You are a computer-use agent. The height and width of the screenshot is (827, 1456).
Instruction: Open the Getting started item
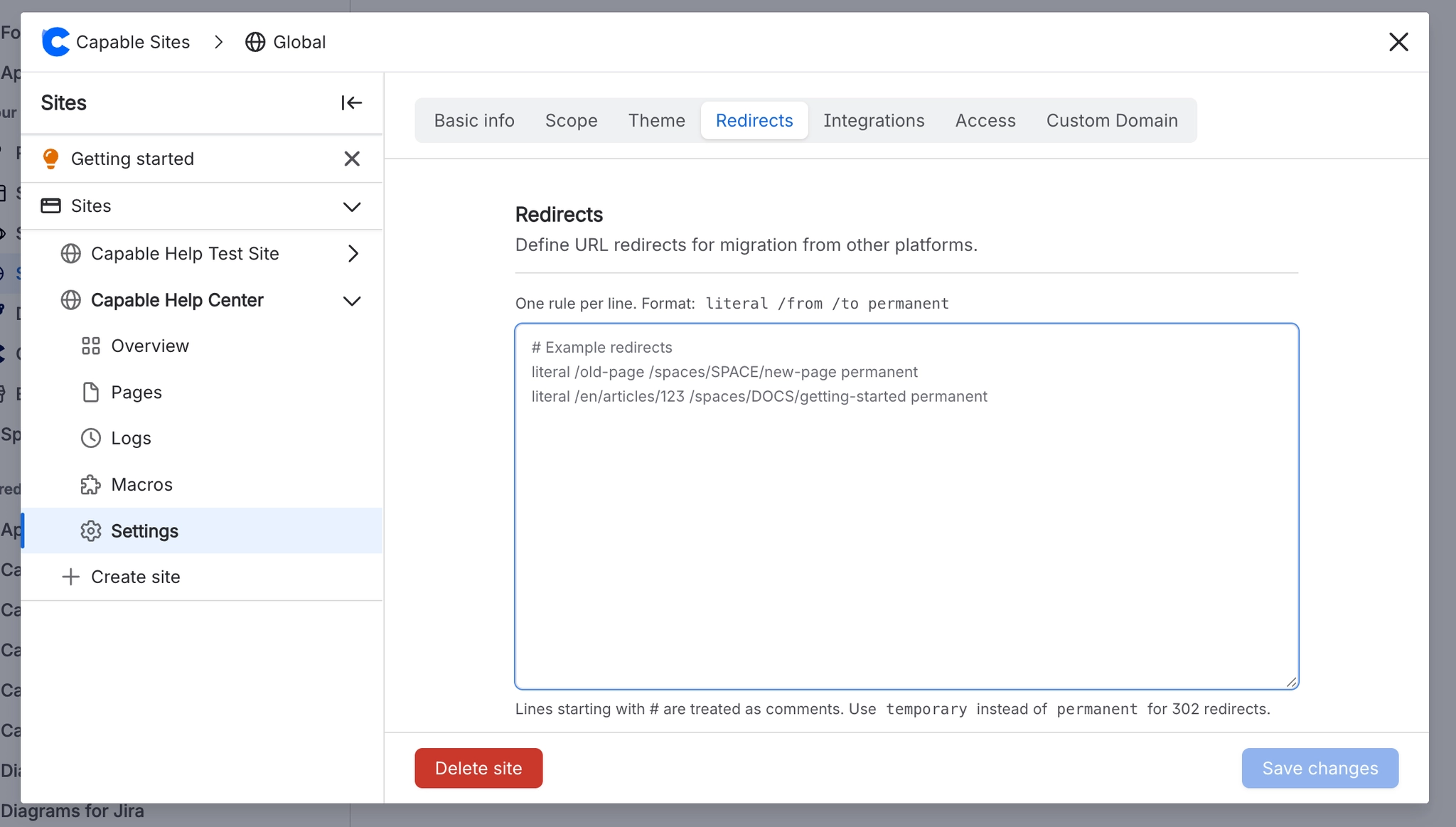click(132, 159)
